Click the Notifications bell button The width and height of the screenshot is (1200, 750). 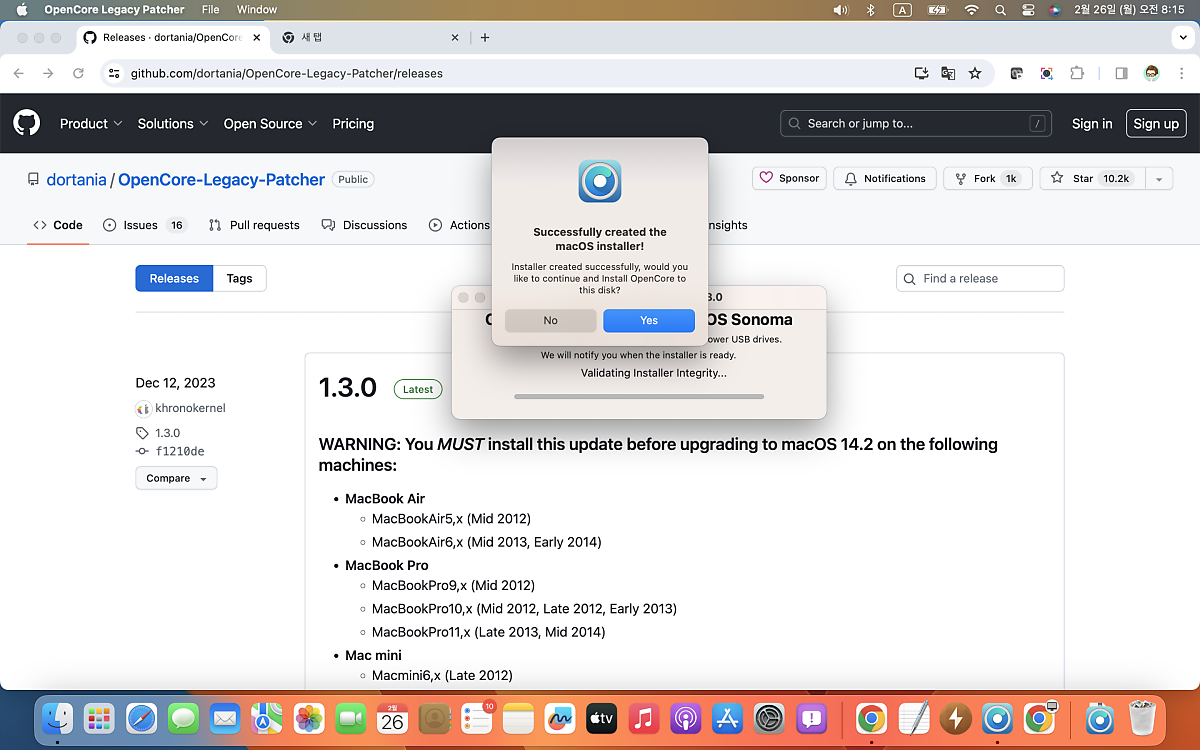885,178
